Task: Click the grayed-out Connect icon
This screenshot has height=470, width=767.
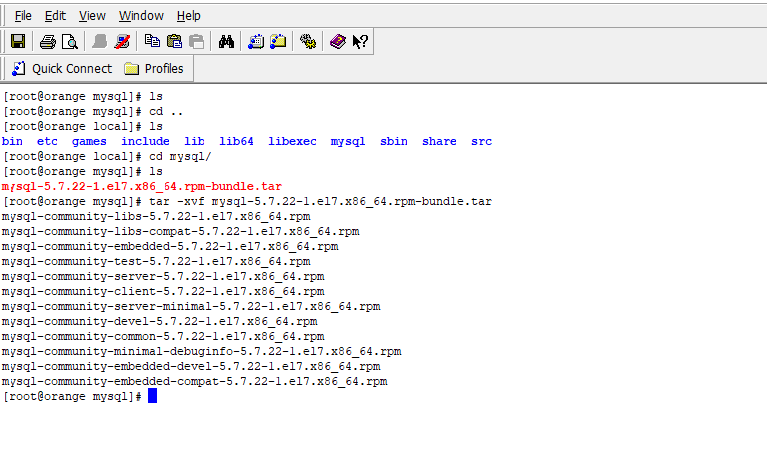Action: (x=99, y=42)
